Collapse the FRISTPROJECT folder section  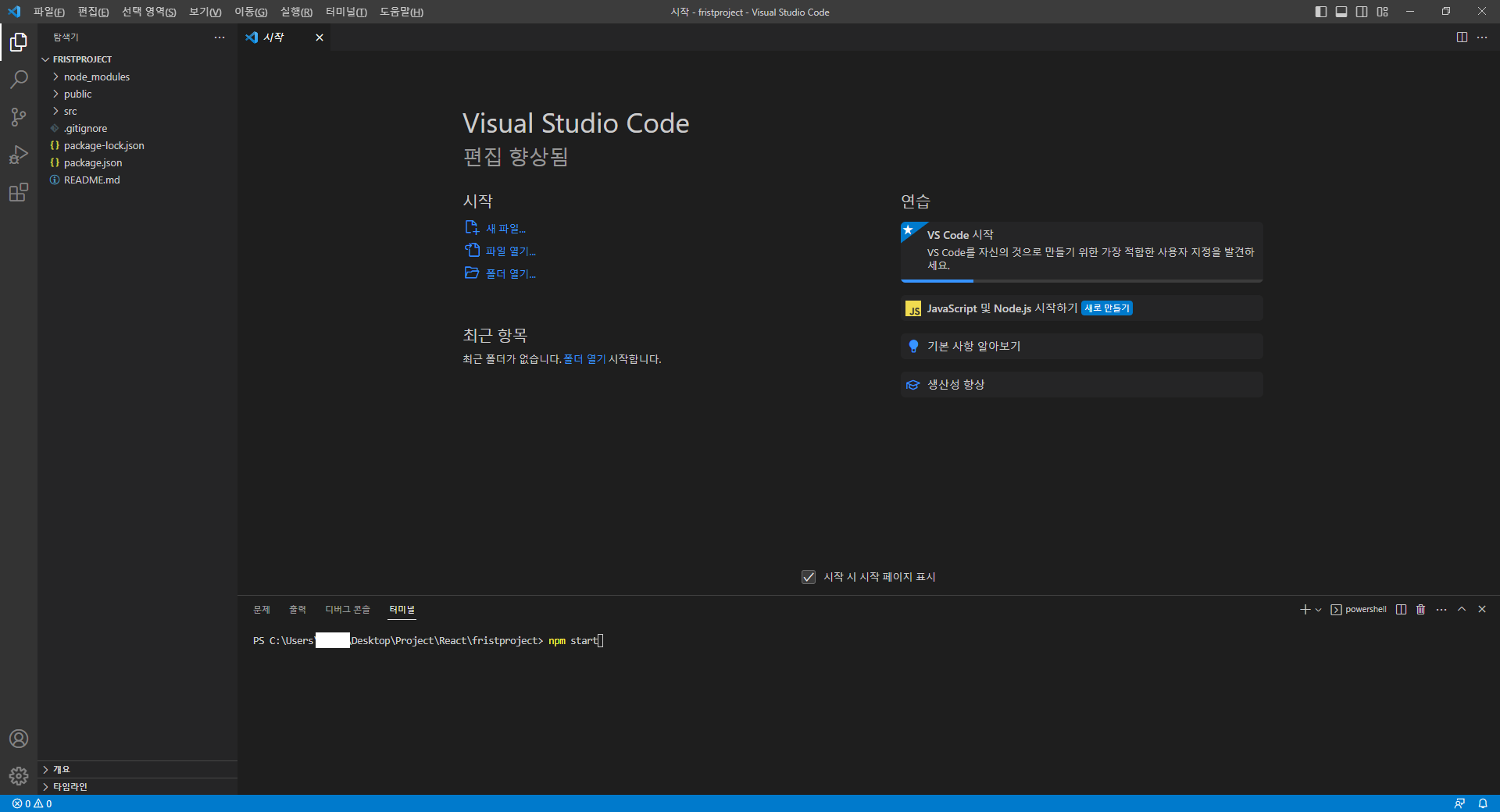click(137, 59)
